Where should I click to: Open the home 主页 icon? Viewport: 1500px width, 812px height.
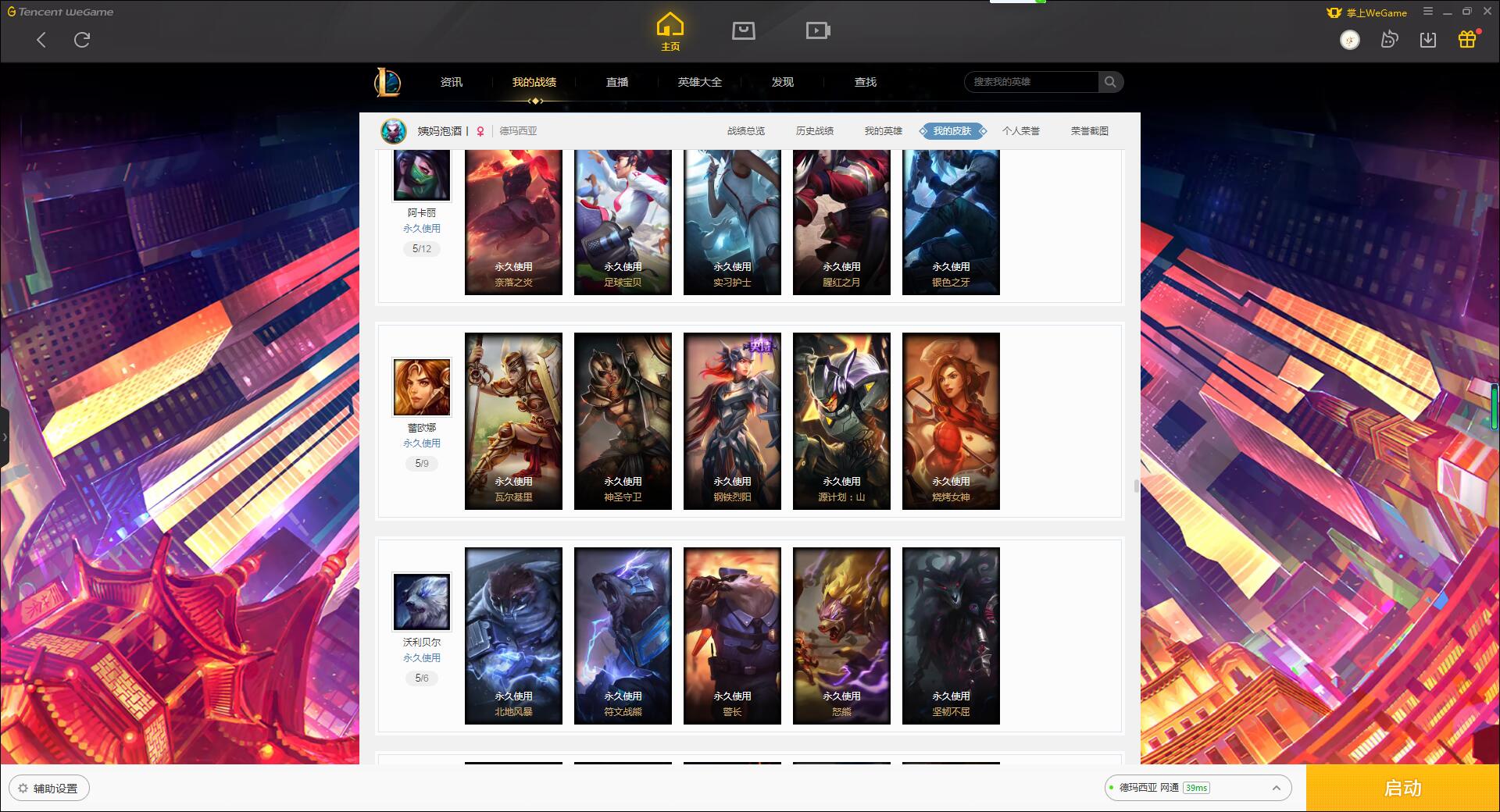coord(670,32)
